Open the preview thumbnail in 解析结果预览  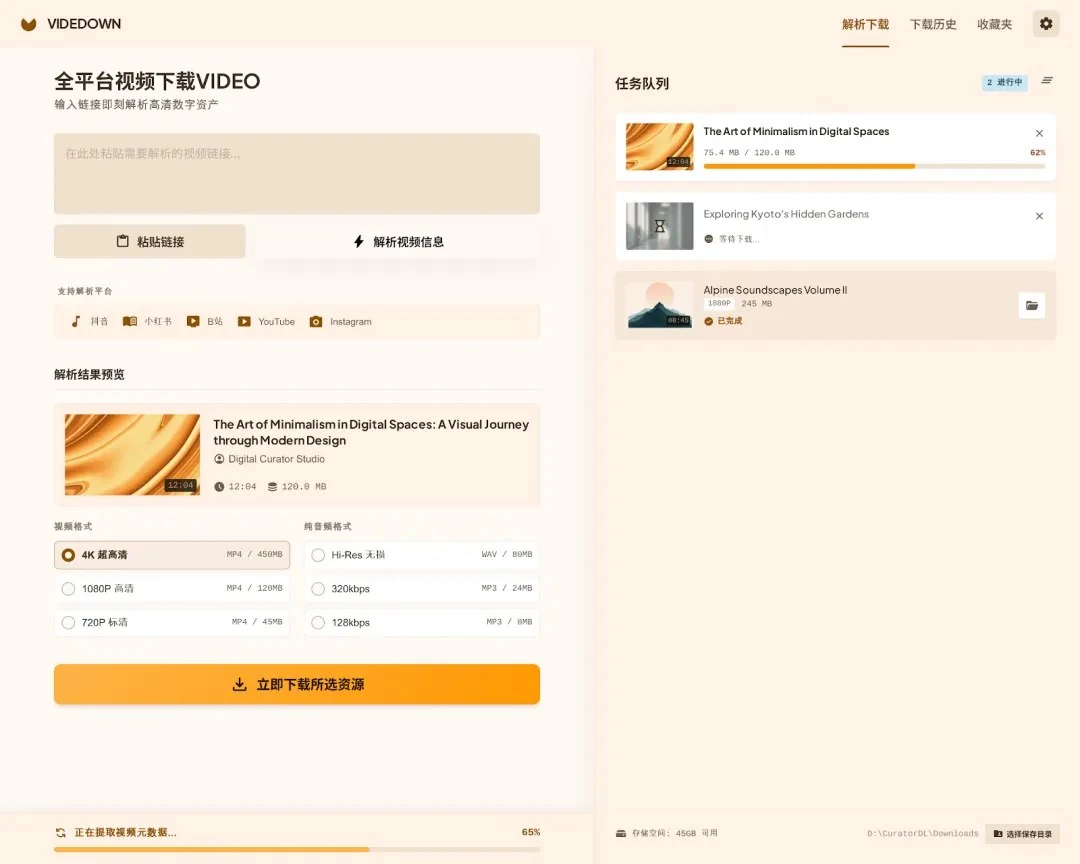(x=132, y=455)
